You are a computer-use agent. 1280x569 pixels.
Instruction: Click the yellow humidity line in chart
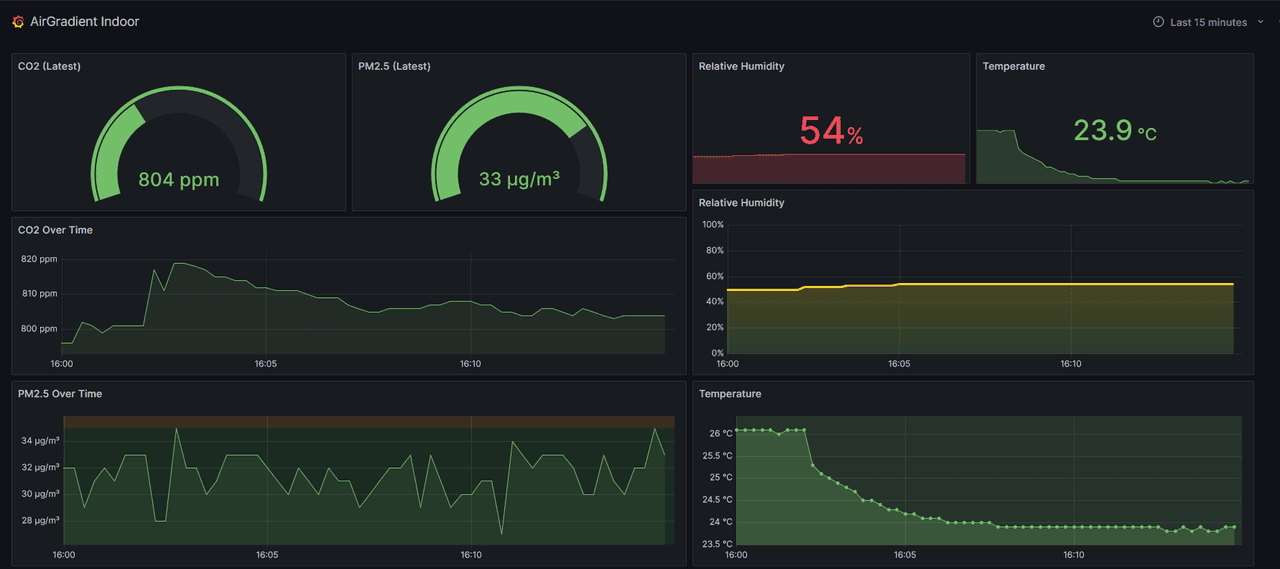point(1000,284)
